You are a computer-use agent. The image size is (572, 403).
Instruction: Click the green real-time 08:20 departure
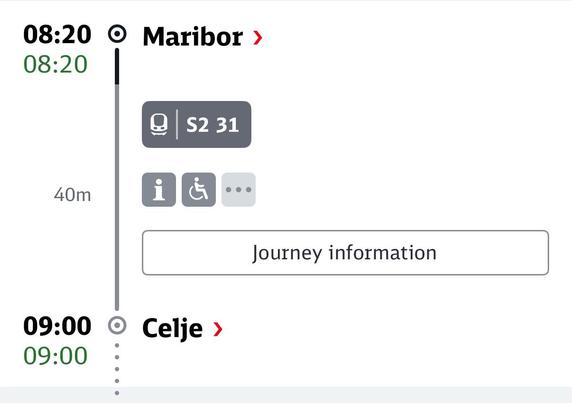[55, 65]
